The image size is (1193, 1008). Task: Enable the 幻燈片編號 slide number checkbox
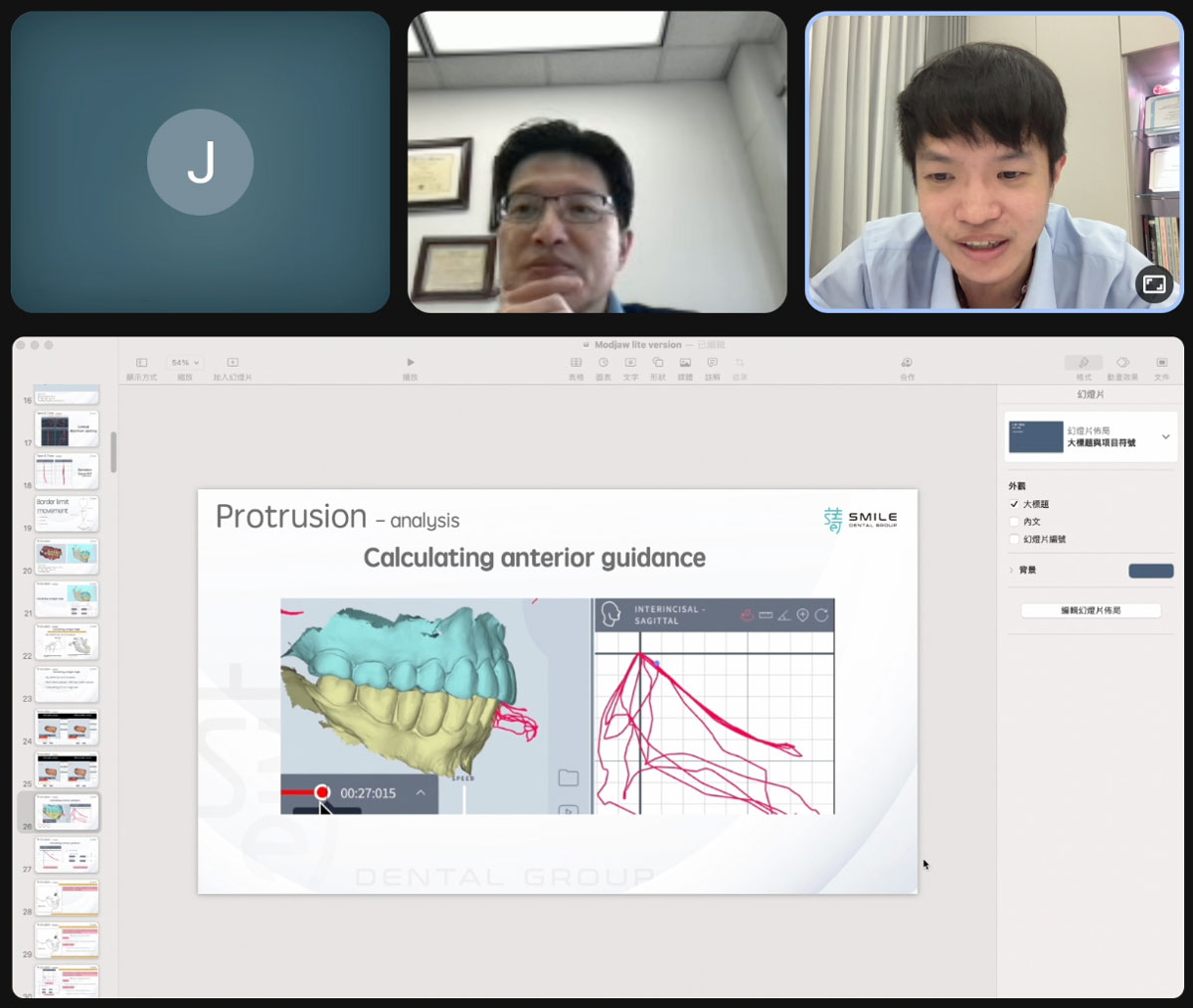click(x=1014, y=540)
